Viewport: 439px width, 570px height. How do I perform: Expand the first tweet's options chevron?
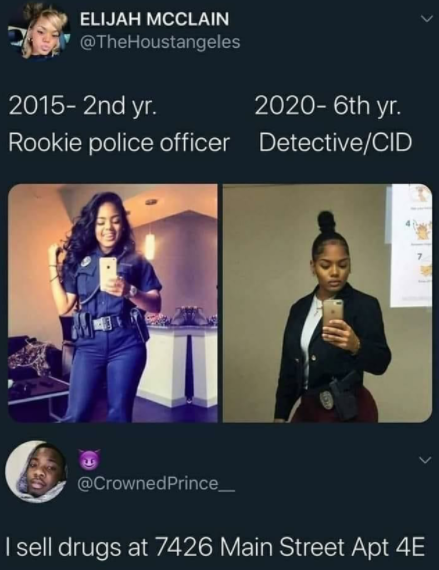428,19
